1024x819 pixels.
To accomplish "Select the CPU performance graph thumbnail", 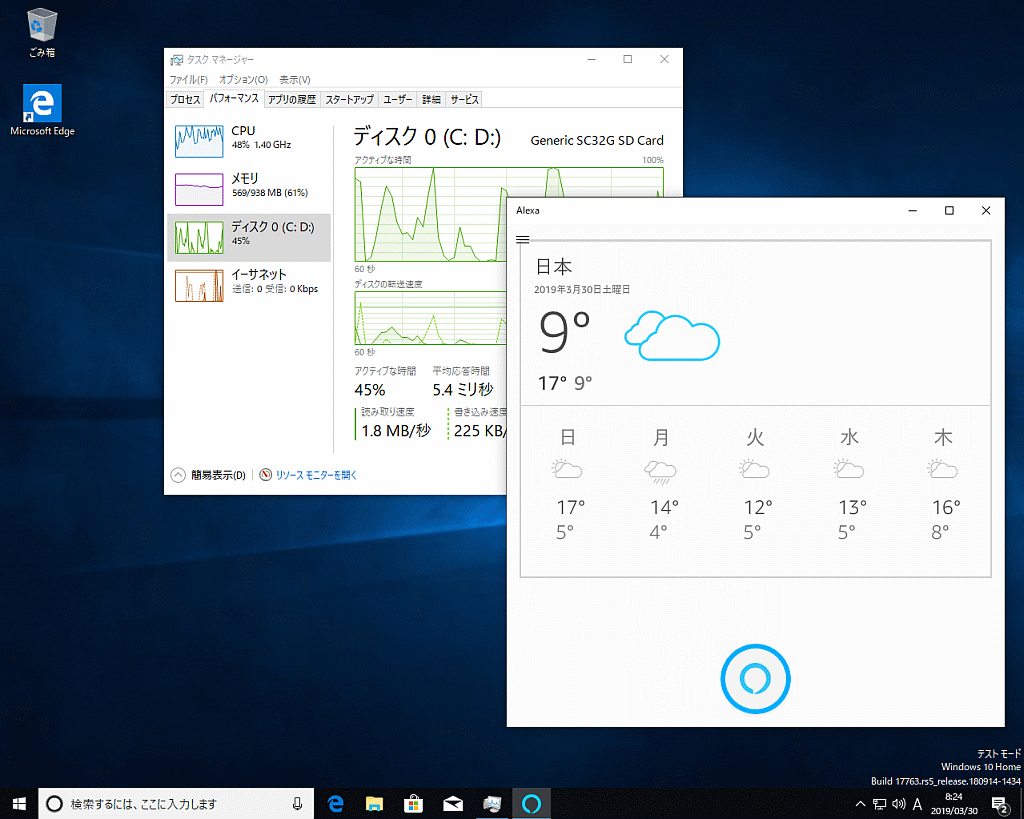I will pos(199,141).
